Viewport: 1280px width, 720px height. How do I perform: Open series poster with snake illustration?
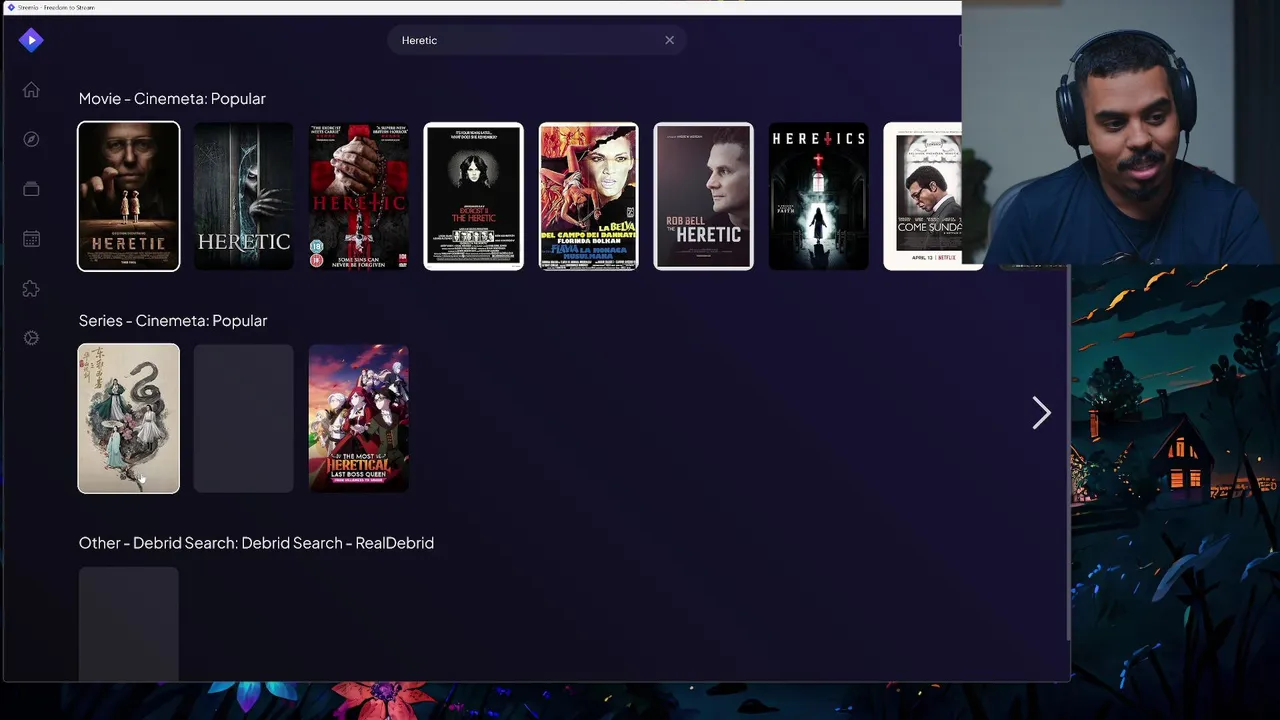click(x=129, y=418)
